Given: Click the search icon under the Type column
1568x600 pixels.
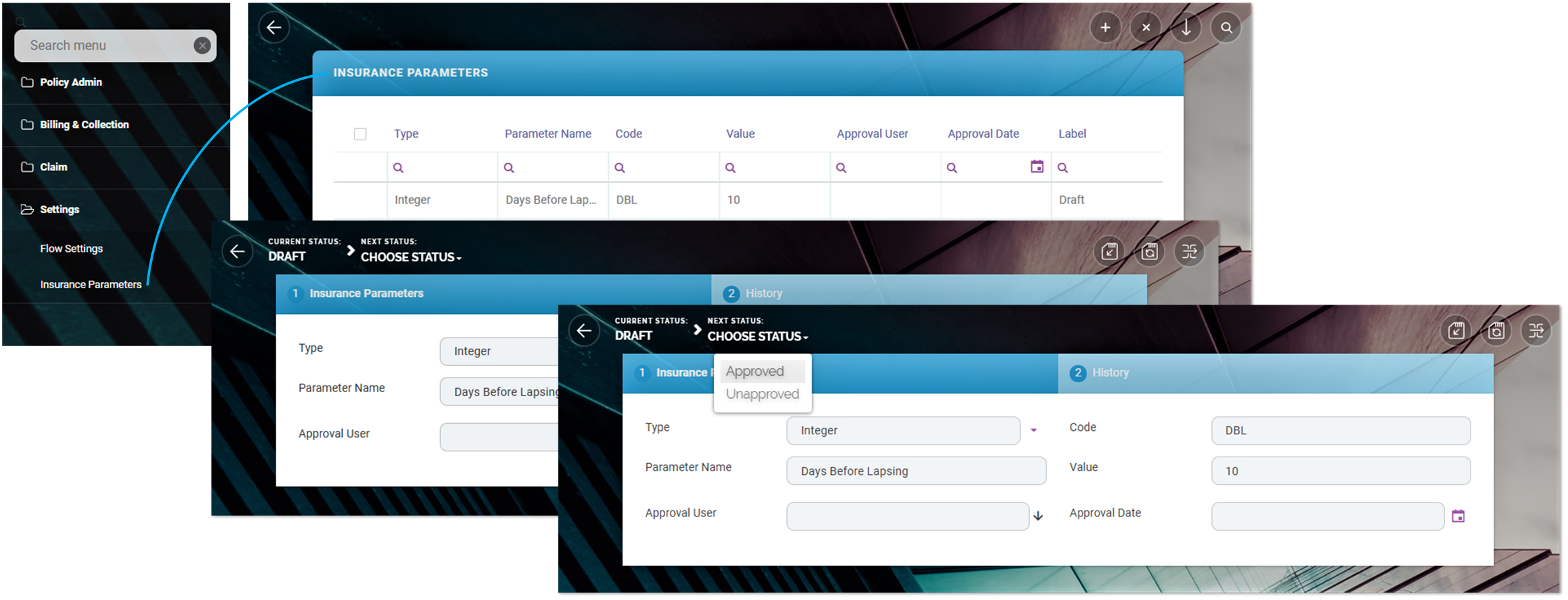Looking at the screenshot, I should click(398, 168).
